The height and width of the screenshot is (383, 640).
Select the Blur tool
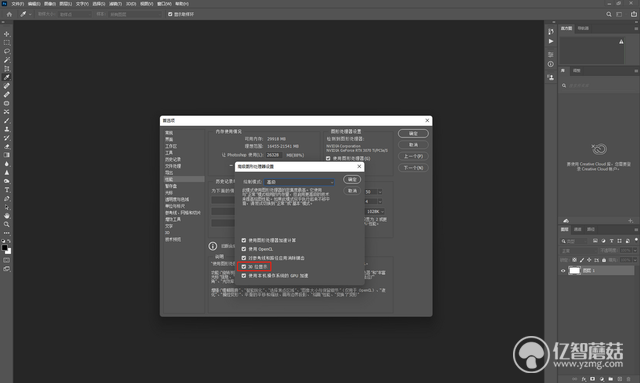point(7,164)
